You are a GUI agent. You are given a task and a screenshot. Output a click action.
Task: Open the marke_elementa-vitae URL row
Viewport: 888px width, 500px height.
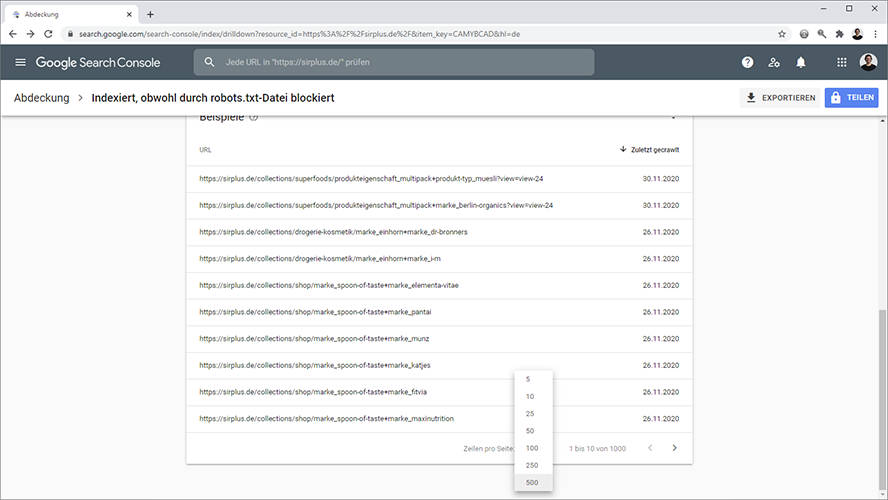439,285
